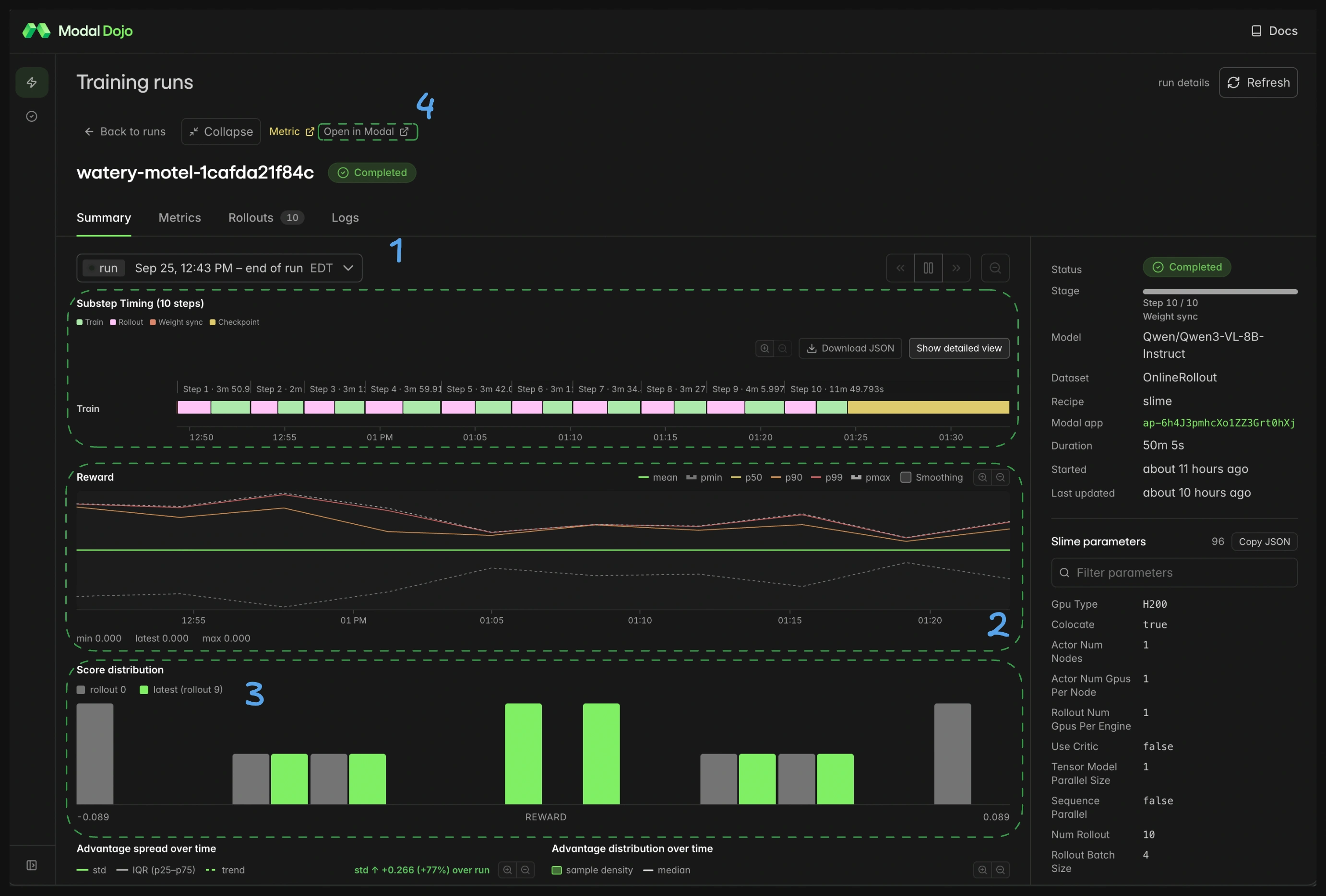Jump forward with the double-right chevron
The height and width of the screenshot is (896, 1326).
pyautogui.click(x=956, y=268)
